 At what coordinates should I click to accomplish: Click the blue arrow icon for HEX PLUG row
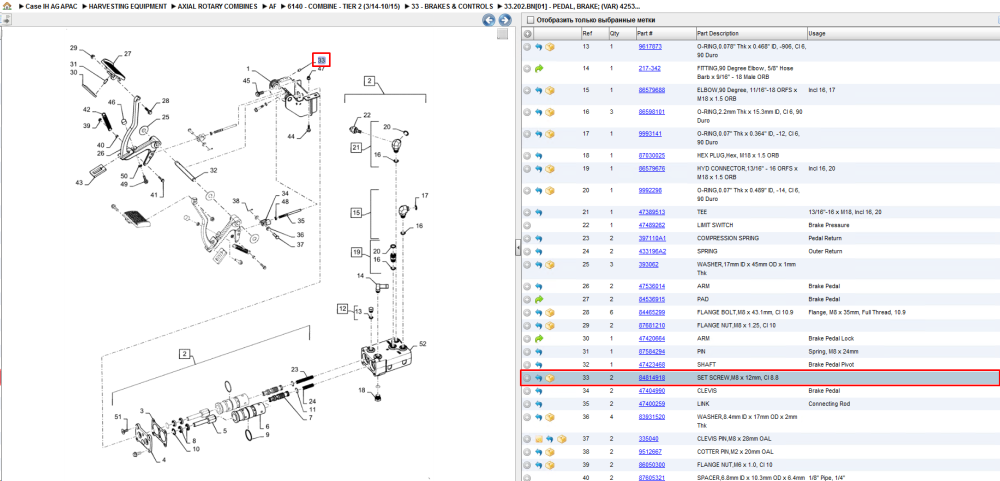(x=538, y=156)
